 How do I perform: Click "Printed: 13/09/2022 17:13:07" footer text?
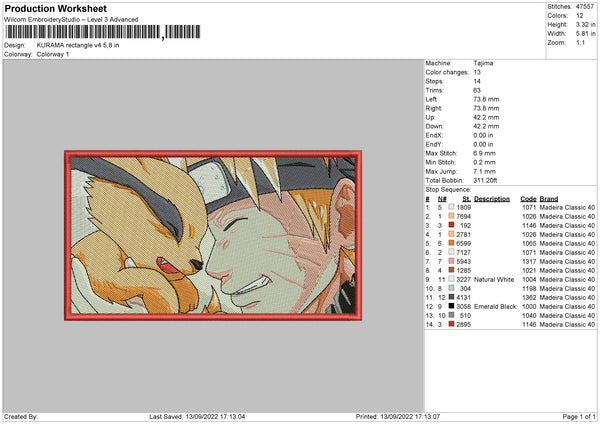click(398, 416)
